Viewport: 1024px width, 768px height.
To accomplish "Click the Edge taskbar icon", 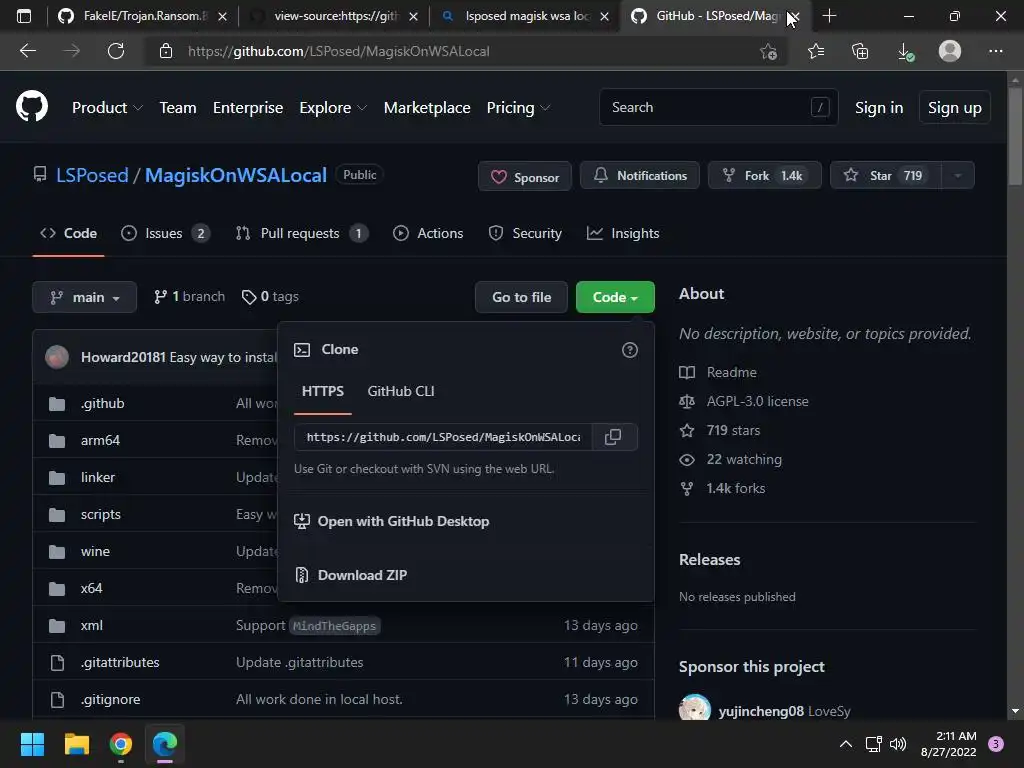I will coord(165,744).
